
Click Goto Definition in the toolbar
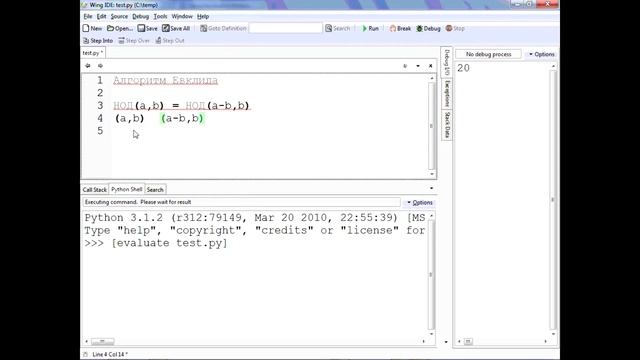click(x=223, y=28)
